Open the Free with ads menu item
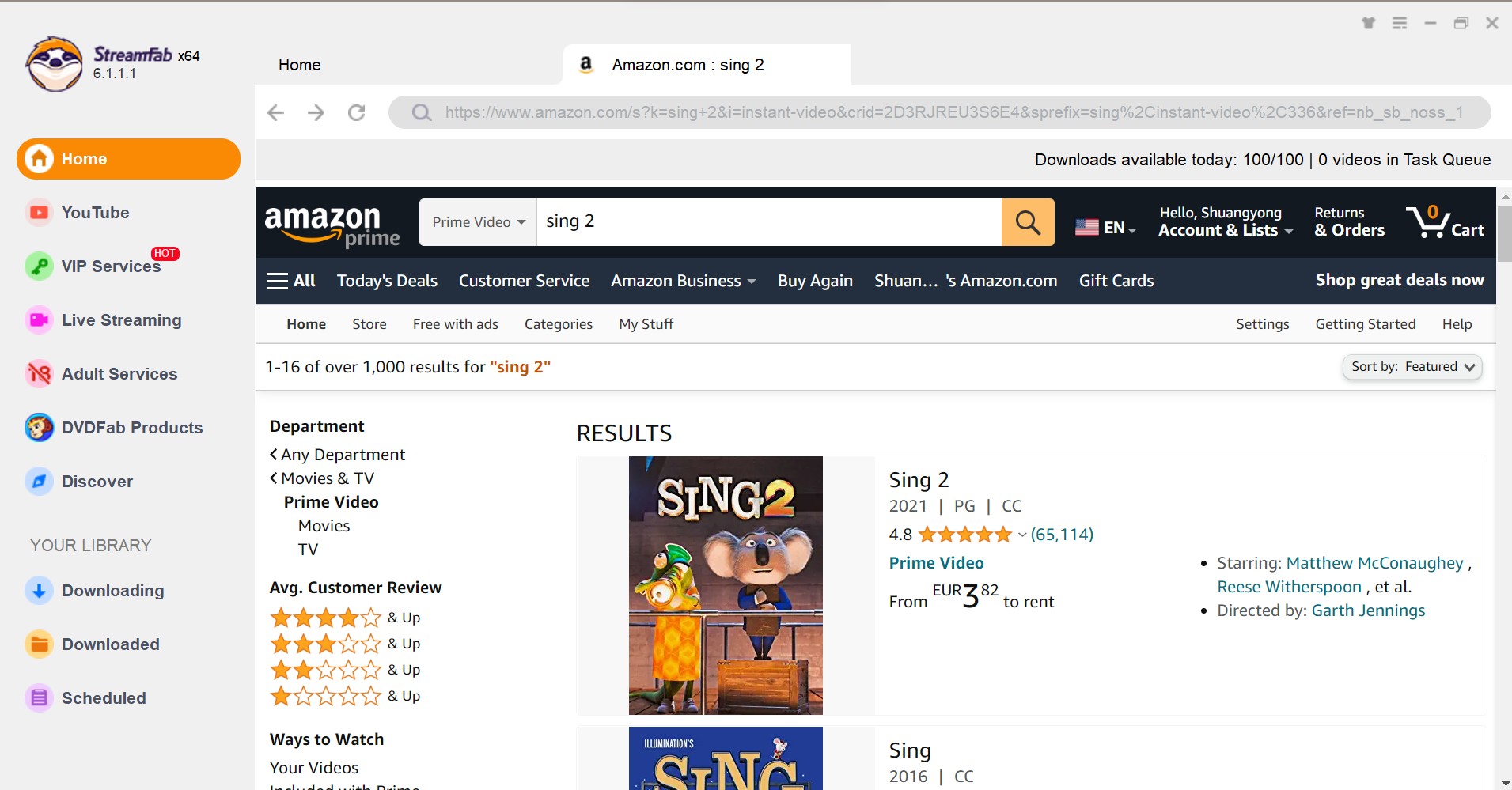1512x790 pixels. coord(456,324)
